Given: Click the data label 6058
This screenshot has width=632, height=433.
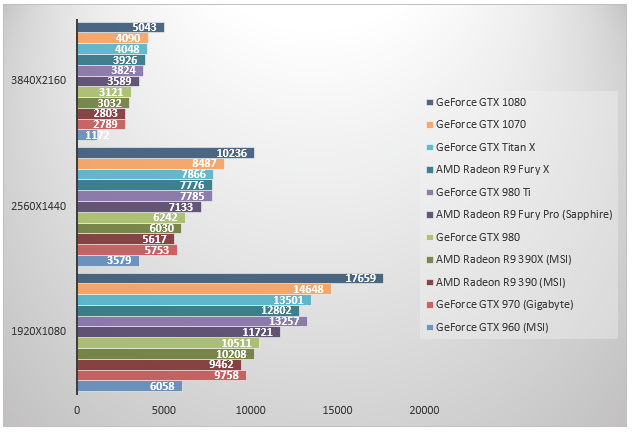Looking at the screenshot, I should click(162, 386).
